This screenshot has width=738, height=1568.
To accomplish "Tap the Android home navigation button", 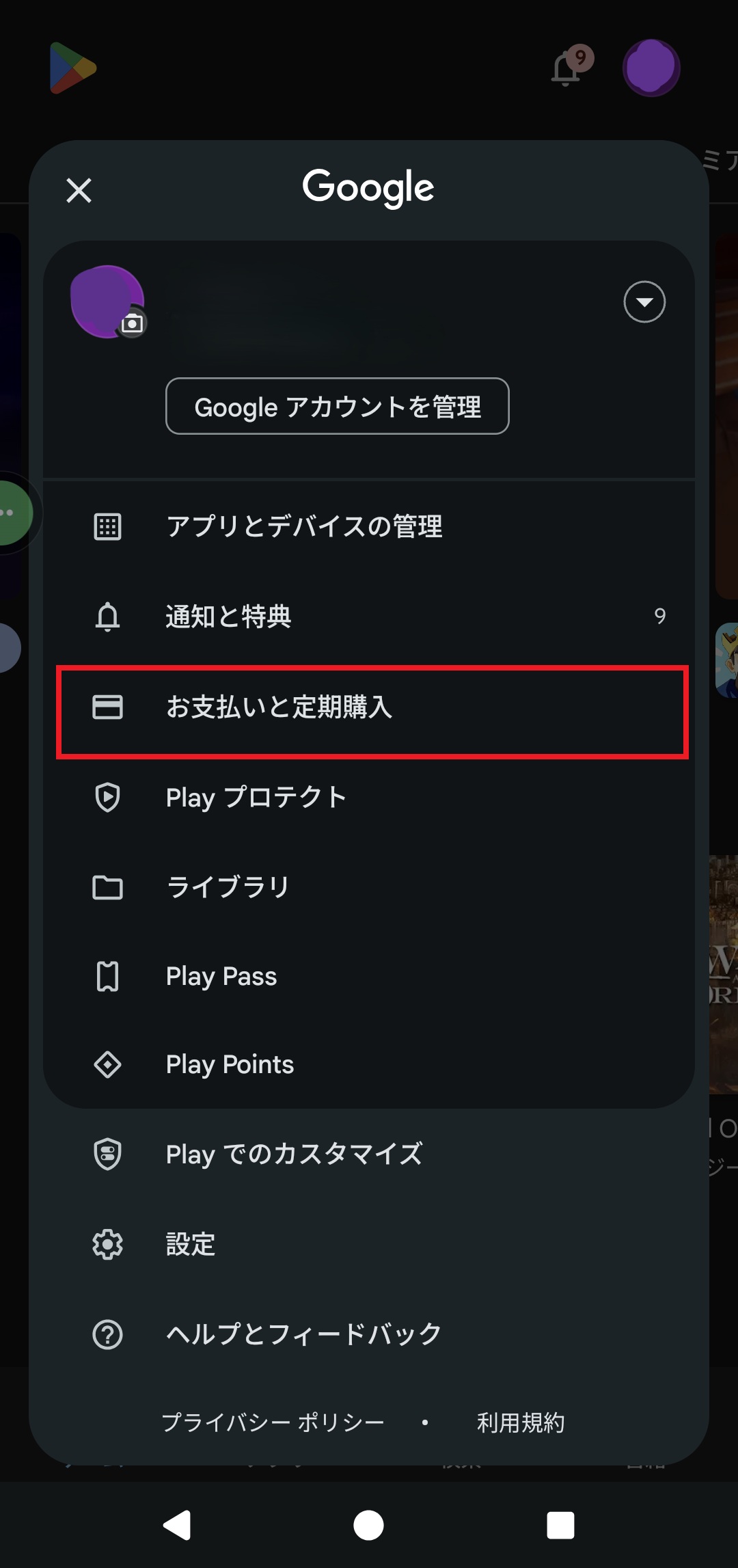I will pyautogui.click(x=368, y=1526).
